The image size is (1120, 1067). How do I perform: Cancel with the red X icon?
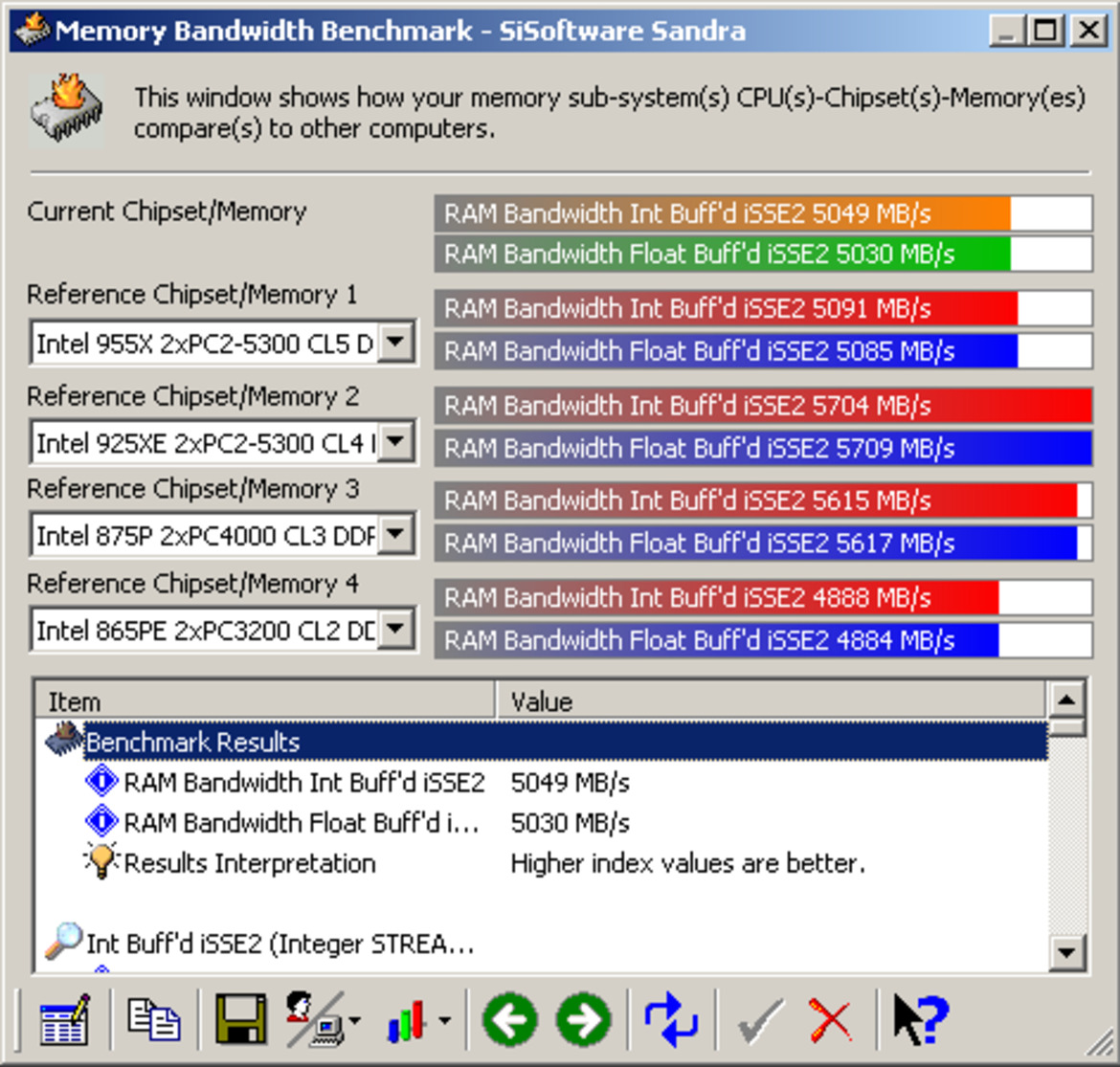click(830, 1020)
